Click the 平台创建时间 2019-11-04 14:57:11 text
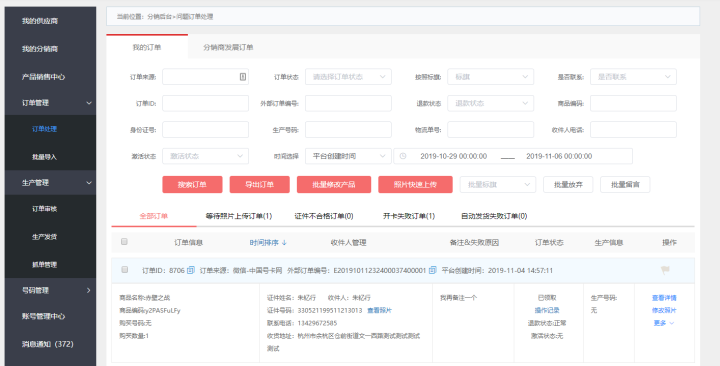This screenshot has width=720, height=366. point(497,270)
